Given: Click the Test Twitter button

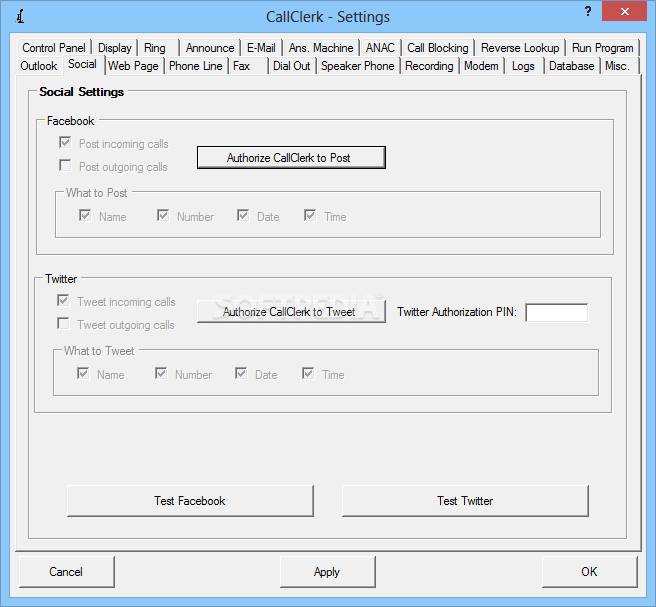Looking at the screenshot, I should (x=465, y=501).
